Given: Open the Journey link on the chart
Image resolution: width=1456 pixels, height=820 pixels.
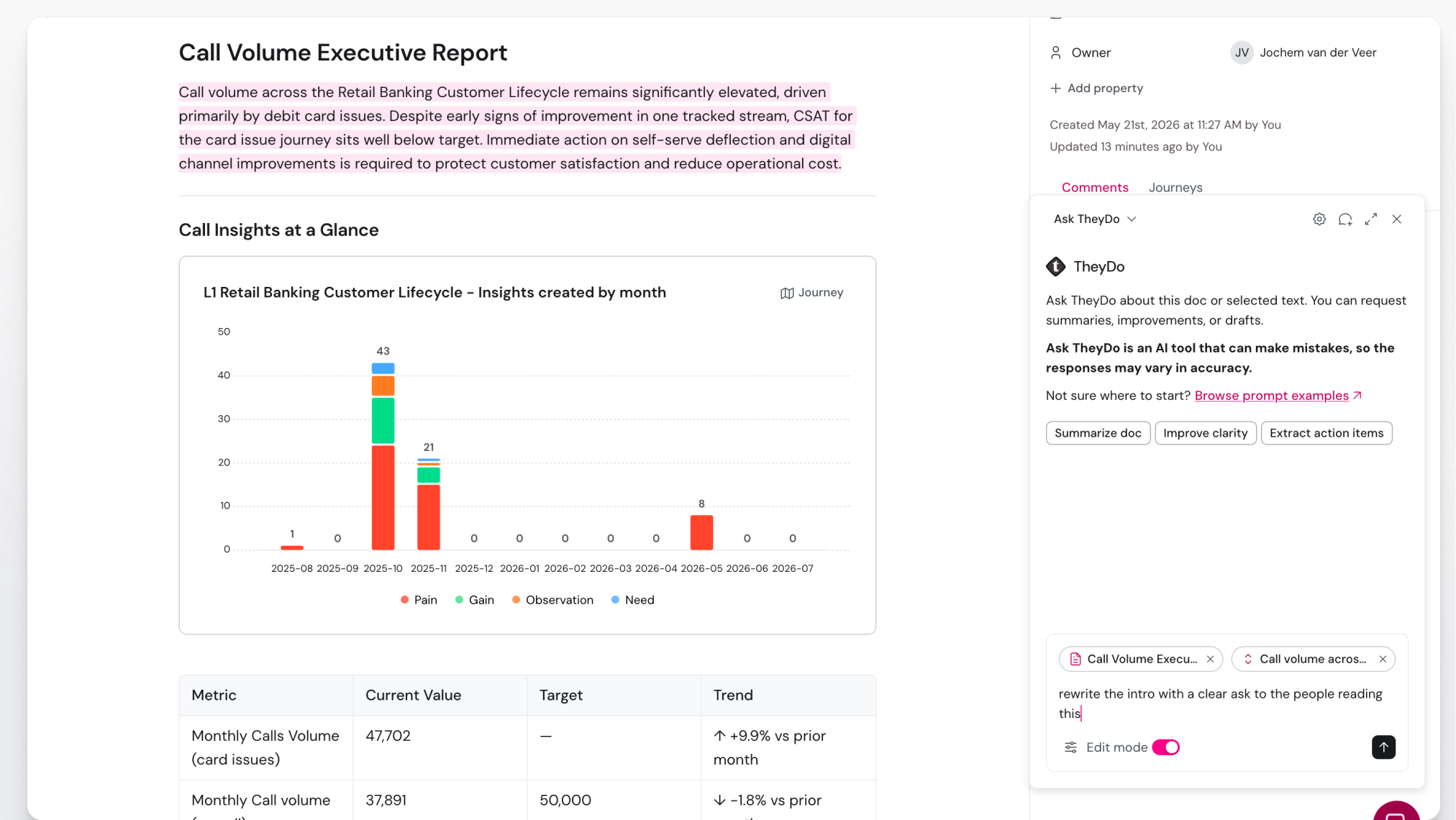Looking at the screenshot, I should click(811, 293).
